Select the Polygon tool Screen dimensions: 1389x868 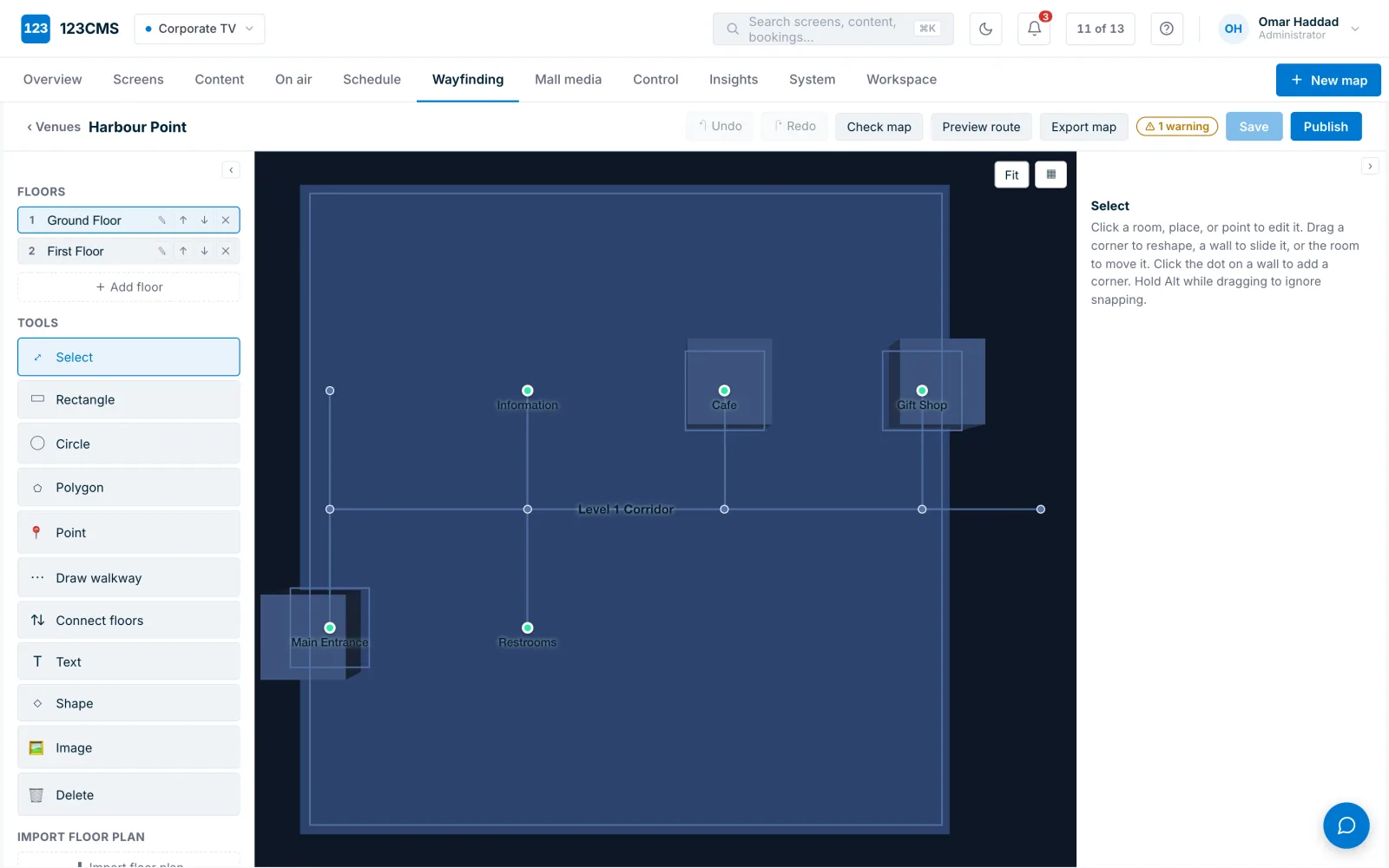(128, 488)
